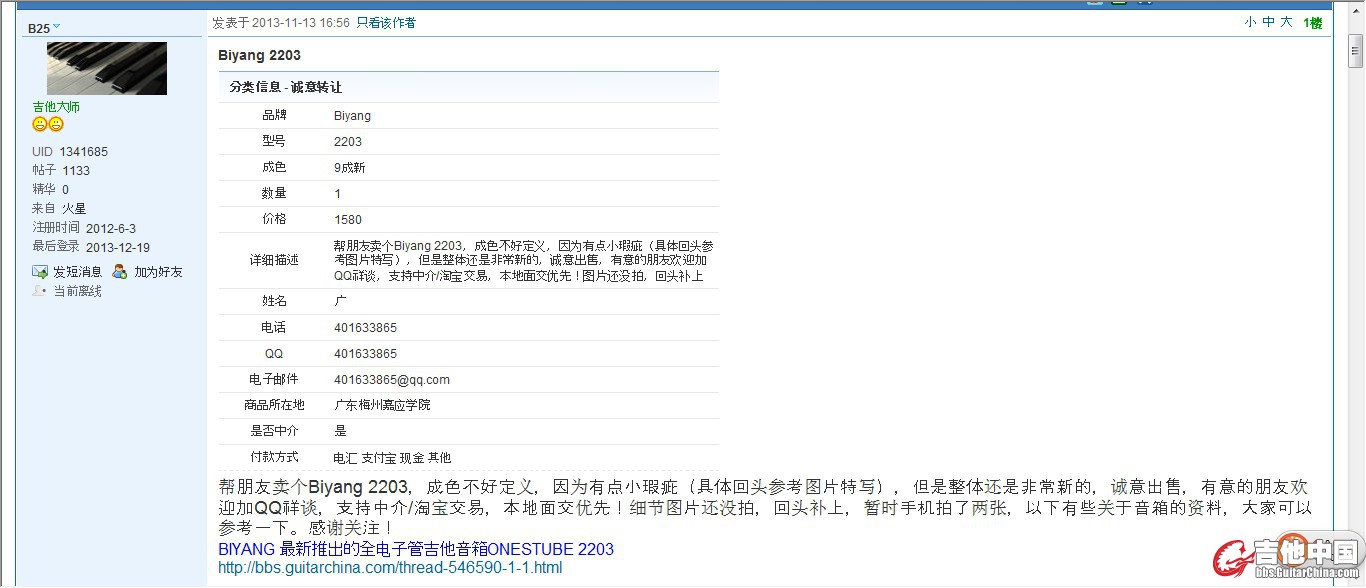1366x588 pixels.
Task: Click the email 401633865@qq.com
Action: (392, 380)
